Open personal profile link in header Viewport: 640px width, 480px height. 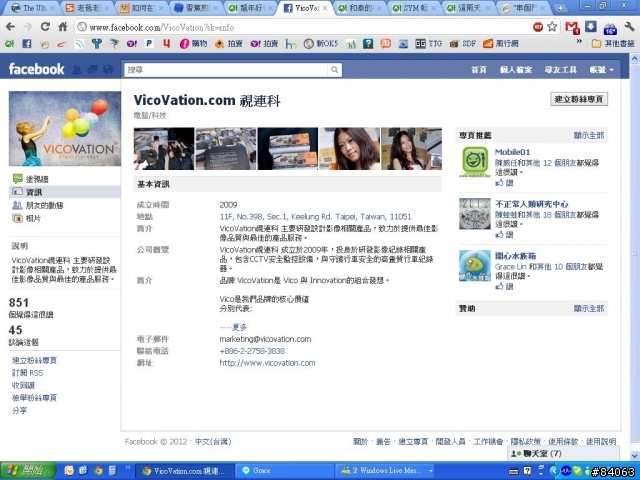pos(516,70)
